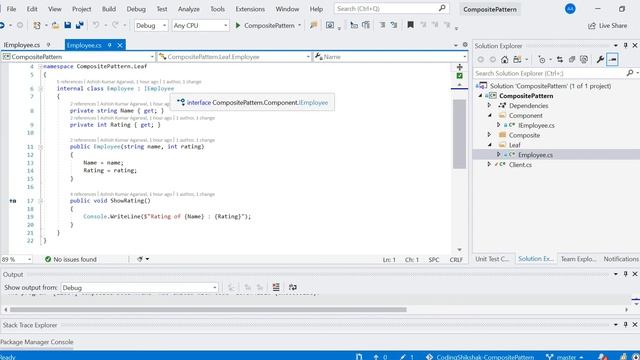The width and height of the screenshot is (640, 360).
Task: Click No issues found indicator
Action: pos(71,259)
